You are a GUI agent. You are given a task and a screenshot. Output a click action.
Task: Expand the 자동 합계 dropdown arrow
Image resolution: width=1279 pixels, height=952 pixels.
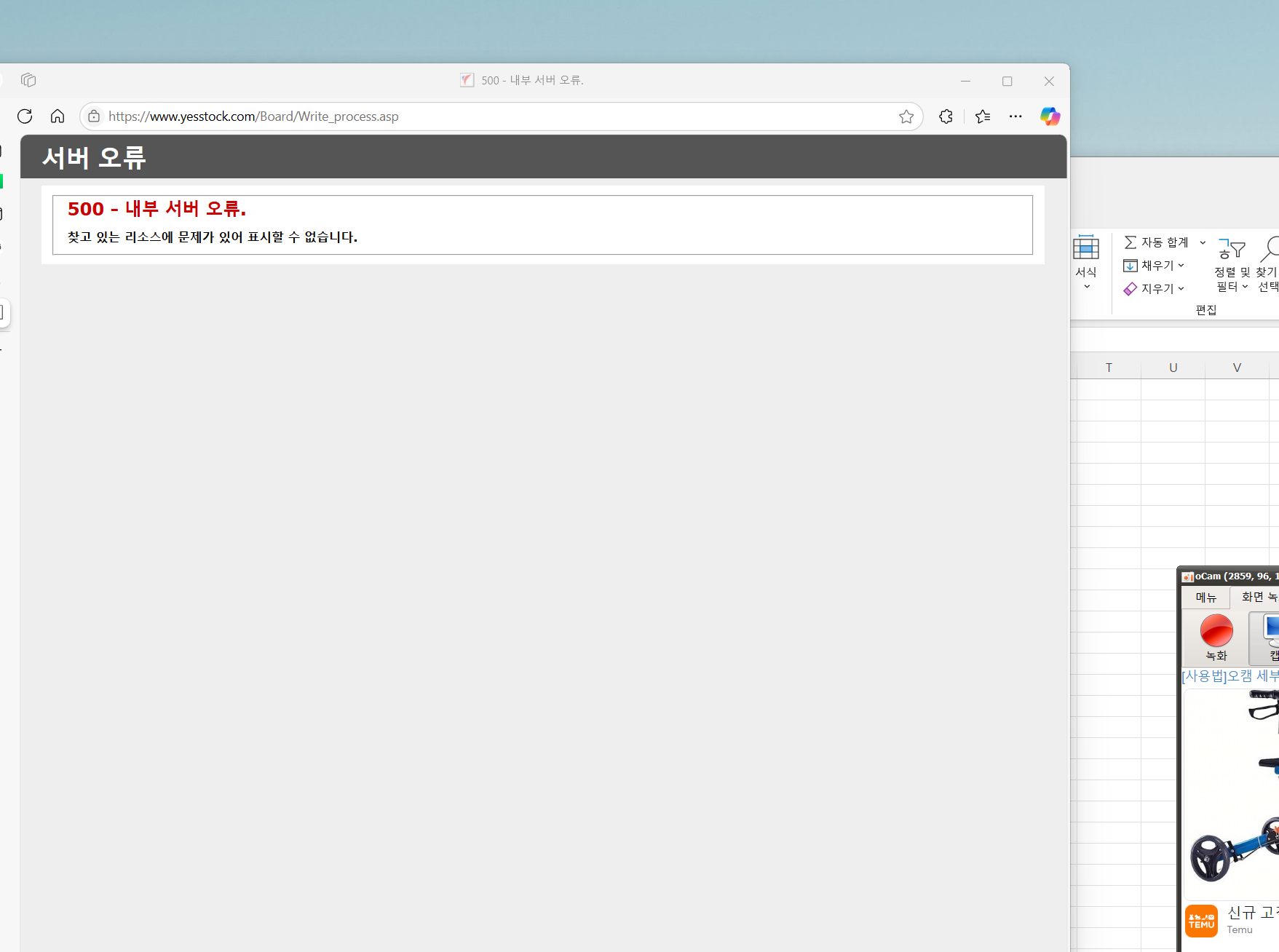(x=1203, y=242)
